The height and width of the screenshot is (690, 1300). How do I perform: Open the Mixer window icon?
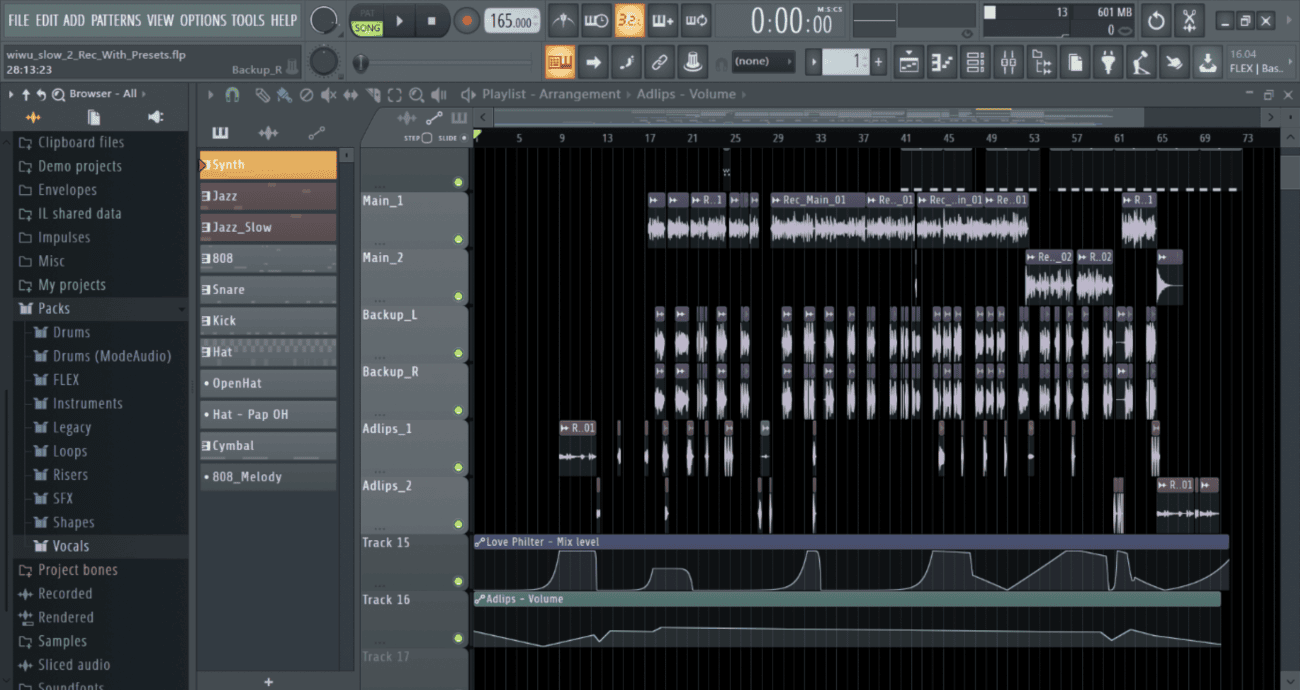(x=1008, y=63)
